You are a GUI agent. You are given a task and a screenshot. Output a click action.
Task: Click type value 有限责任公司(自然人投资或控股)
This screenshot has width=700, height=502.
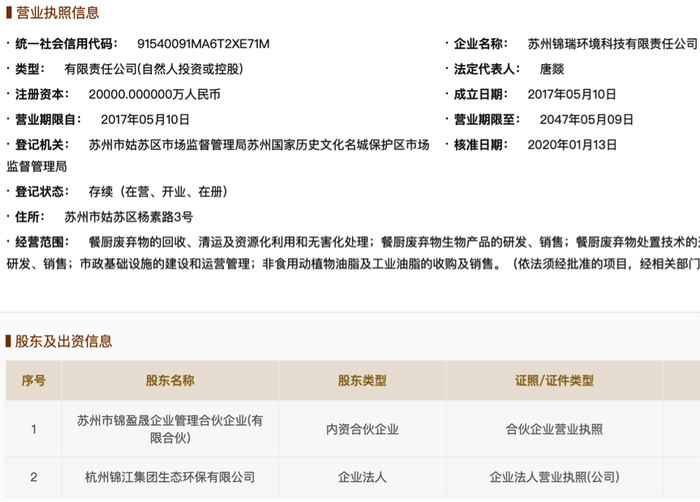point(154,69)
